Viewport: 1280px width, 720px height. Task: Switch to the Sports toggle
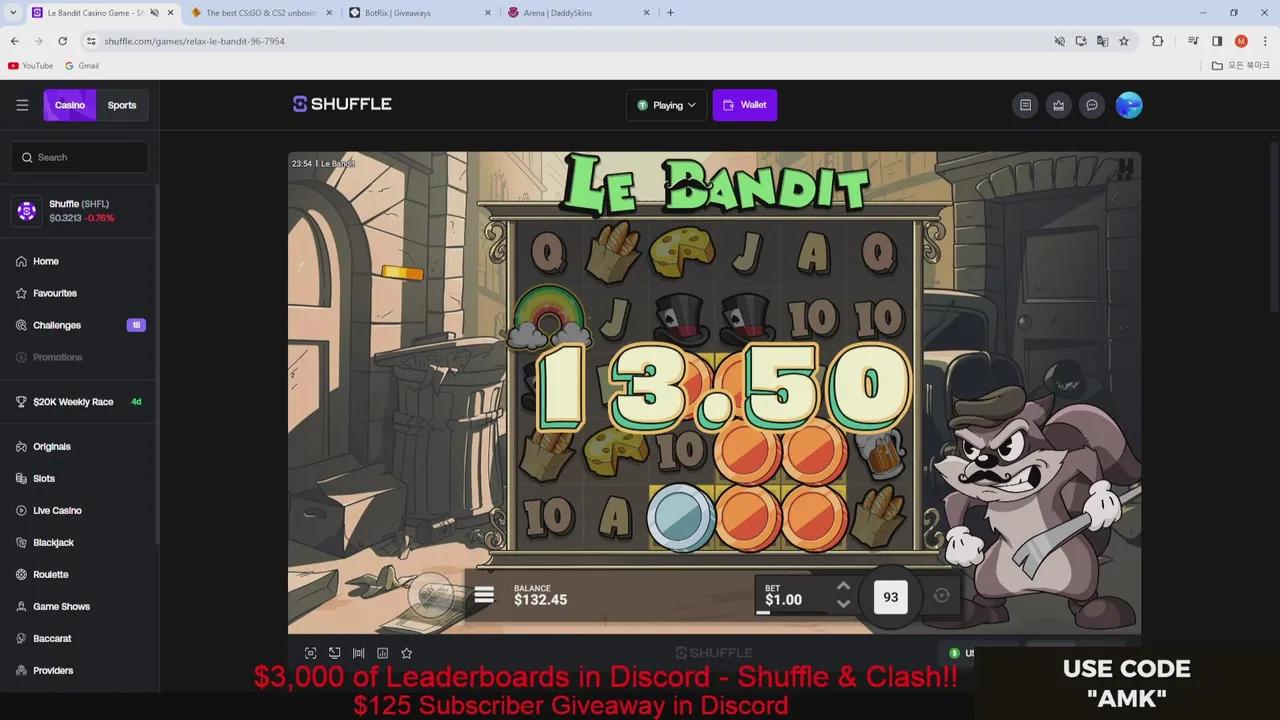[121, 105]
